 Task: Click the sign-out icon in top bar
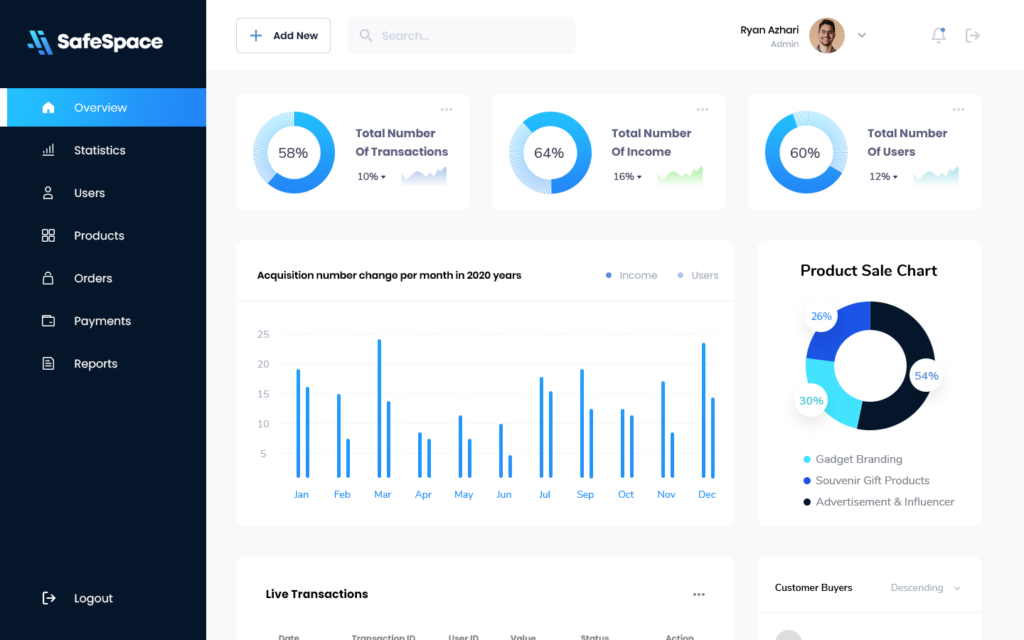coord(972,35)
